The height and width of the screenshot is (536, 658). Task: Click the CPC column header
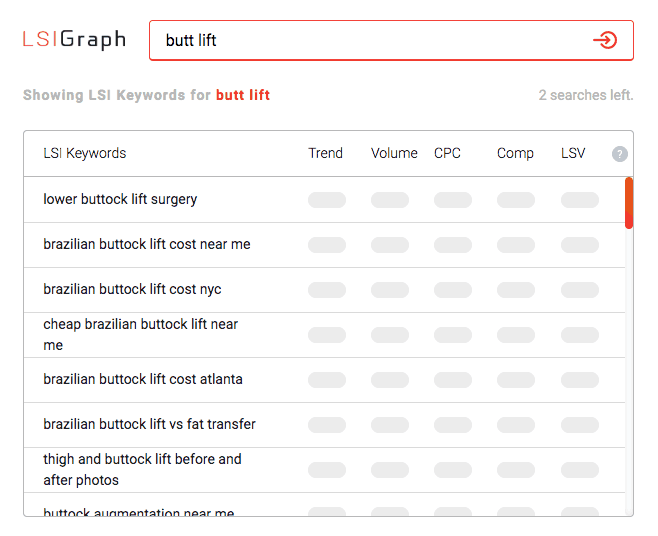[x=447, y=153]
